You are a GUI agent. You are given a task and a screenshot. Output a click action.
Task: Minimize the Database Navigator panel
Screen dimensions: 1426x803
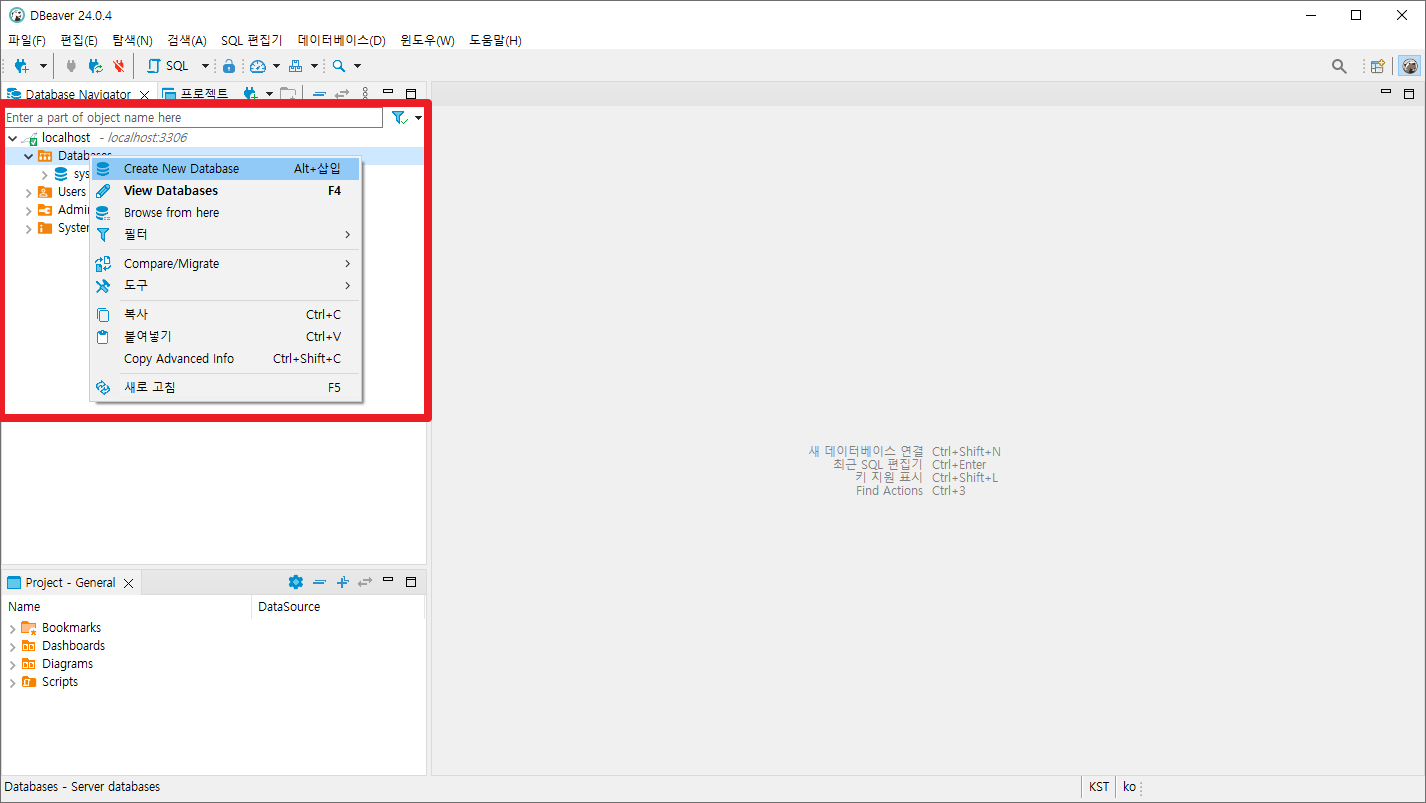(388, 92)
